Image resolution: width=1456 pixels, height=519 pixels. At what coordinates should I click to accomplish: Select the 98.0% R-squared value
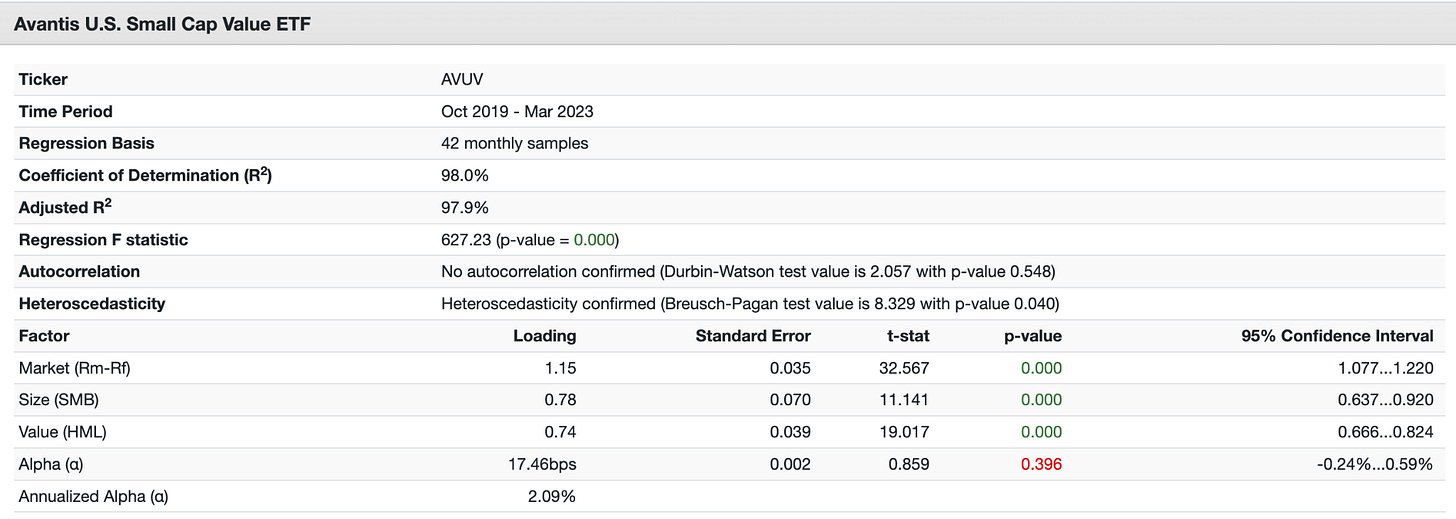pyautogui.click(x=465, y=175)
